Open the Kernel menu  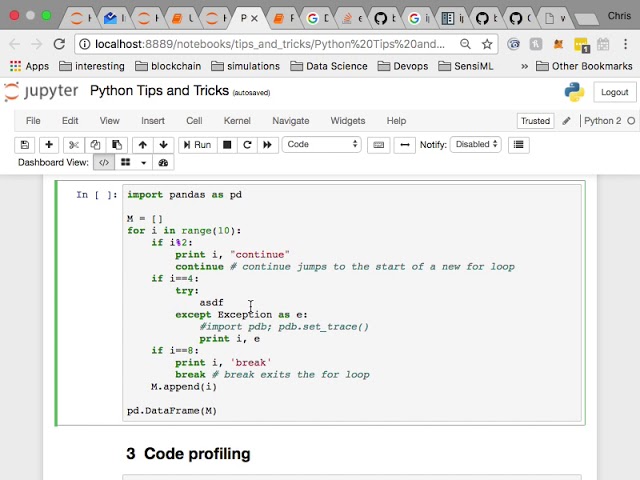pos(237,121)
